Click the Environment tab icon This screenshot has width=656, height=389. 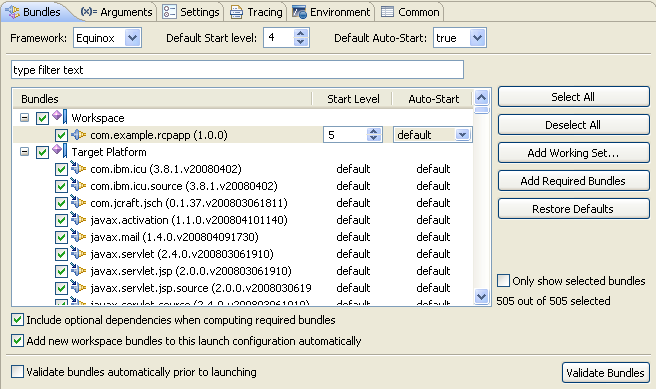pyautogui.click(x=299, y=12)
